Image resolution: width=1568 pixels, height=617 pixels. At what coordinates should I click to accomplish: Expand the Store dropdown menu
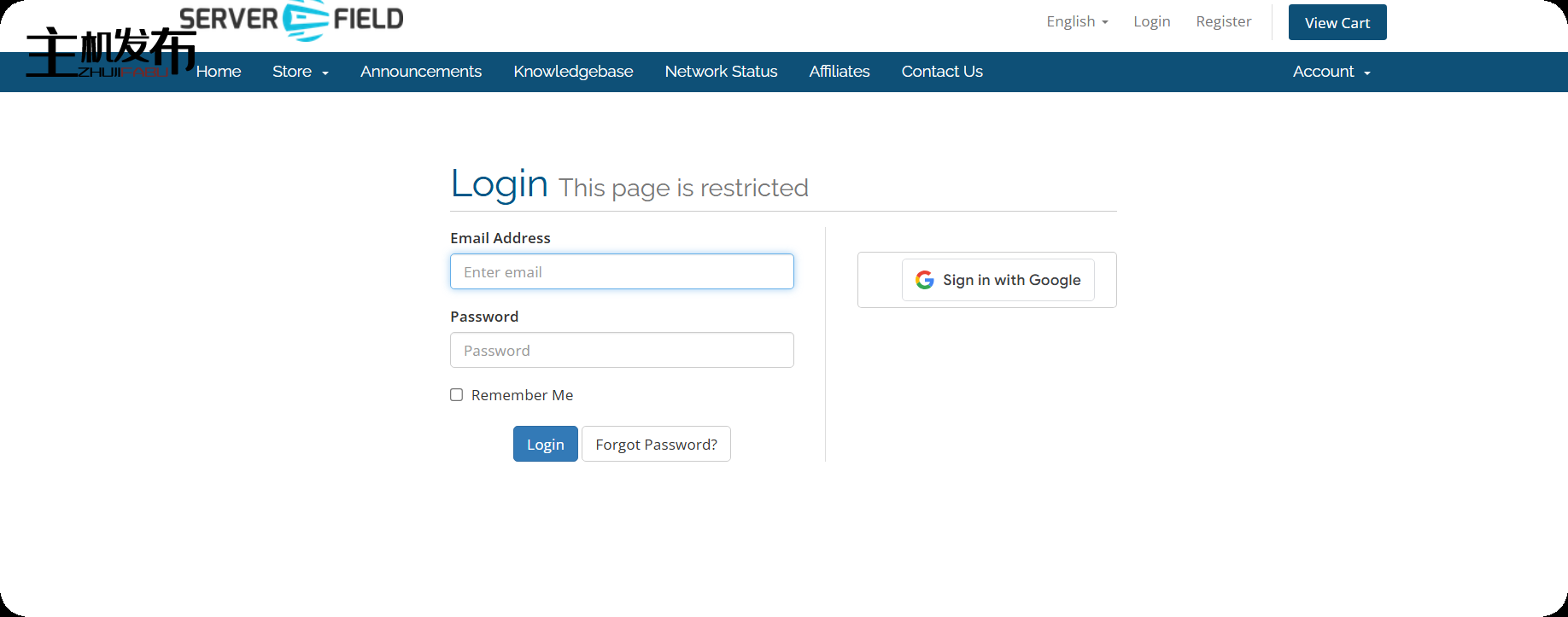point(300,72)
